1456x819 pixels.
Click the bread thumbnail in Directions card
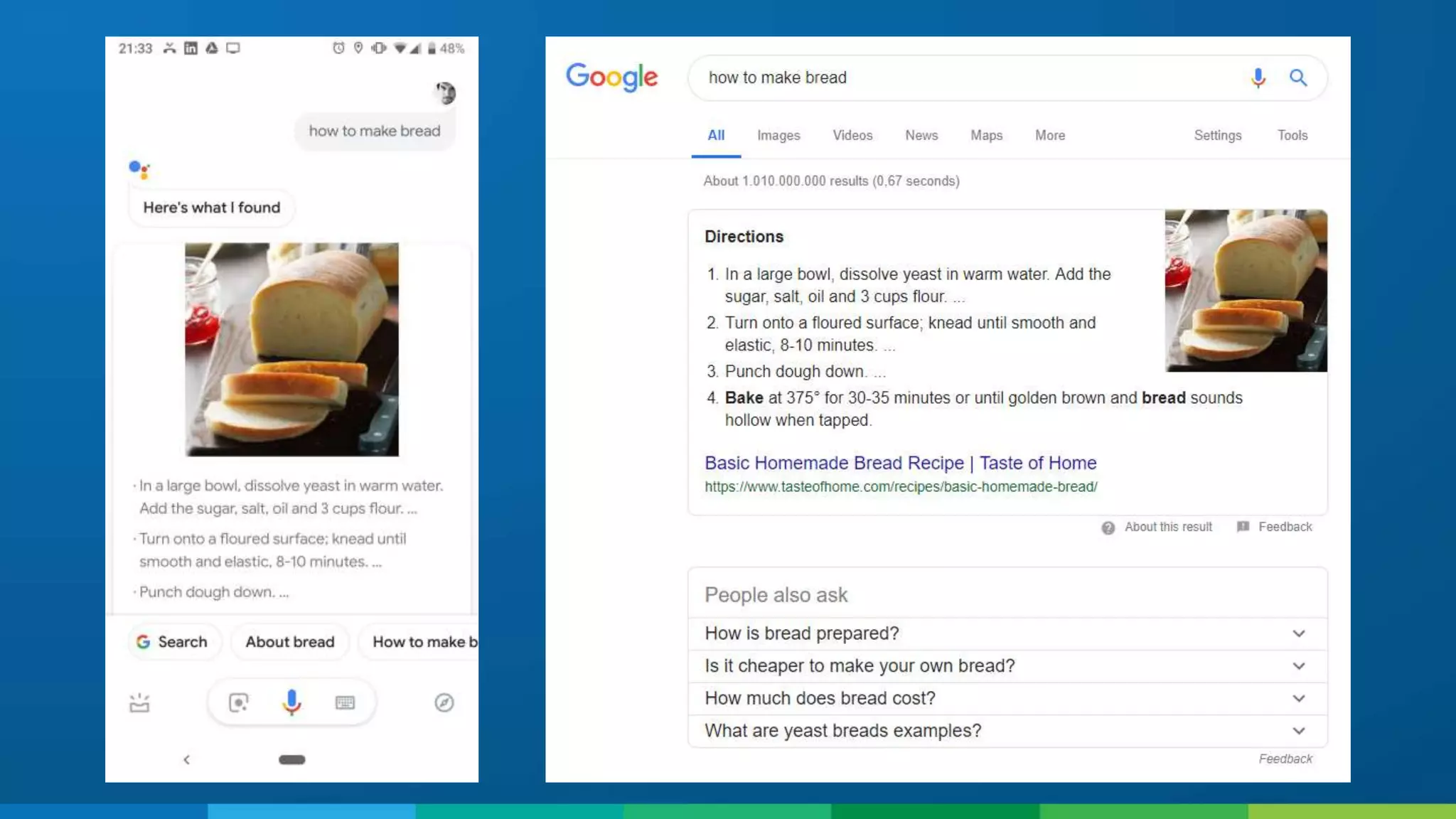(x=1246, y=290)
